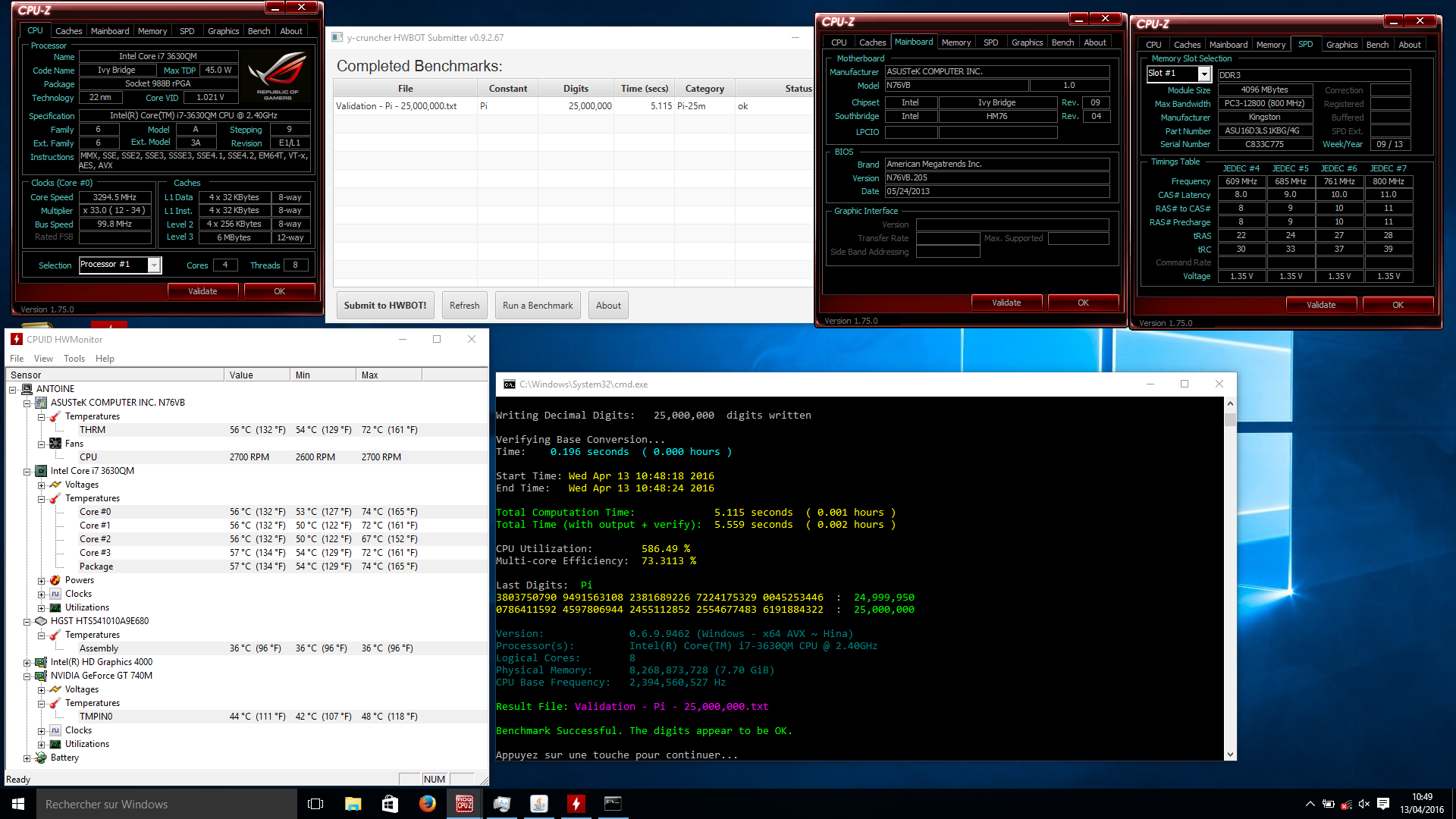Image resolution: width=1456 pixels, height=819 pixels.
Task: Expand the Battery node
Action: [x=27, y=758]
